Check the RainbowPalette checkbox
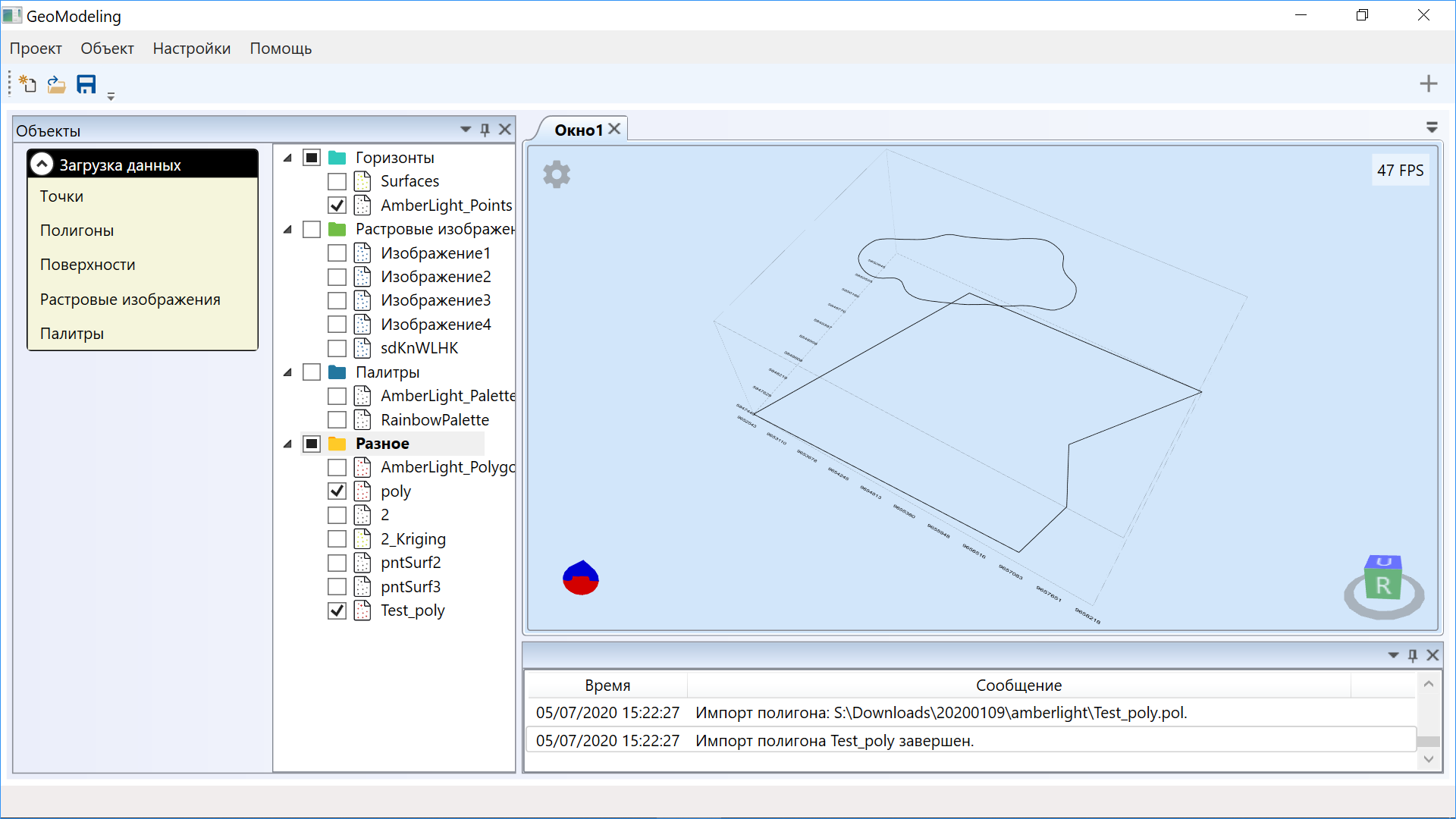 tap(337, 420)
